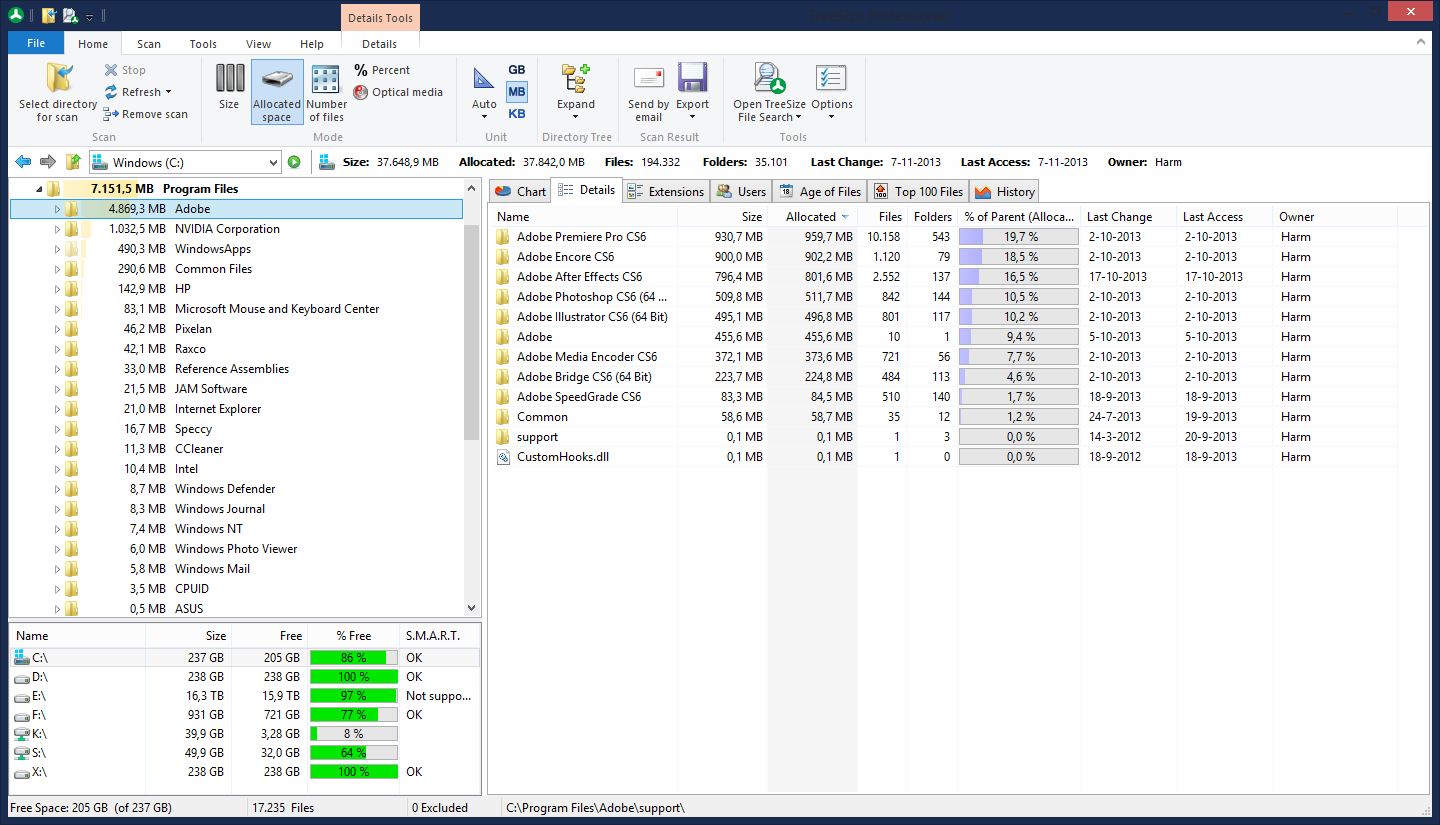Switch mode to Size
The width and height of the screenshot is (1440, 825).
pos(229,87)
